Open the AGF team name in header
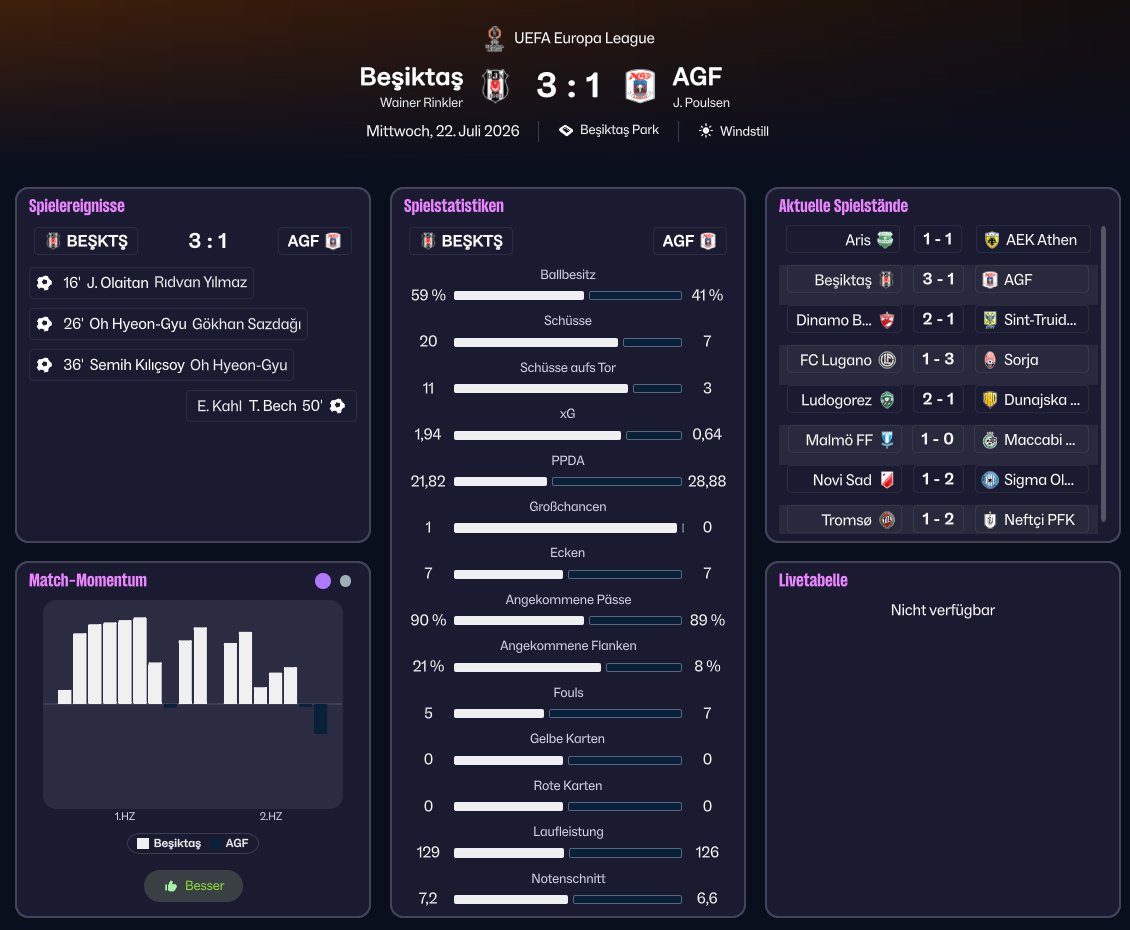Screen dimensions: 1130x930 (x=697, y=76)
